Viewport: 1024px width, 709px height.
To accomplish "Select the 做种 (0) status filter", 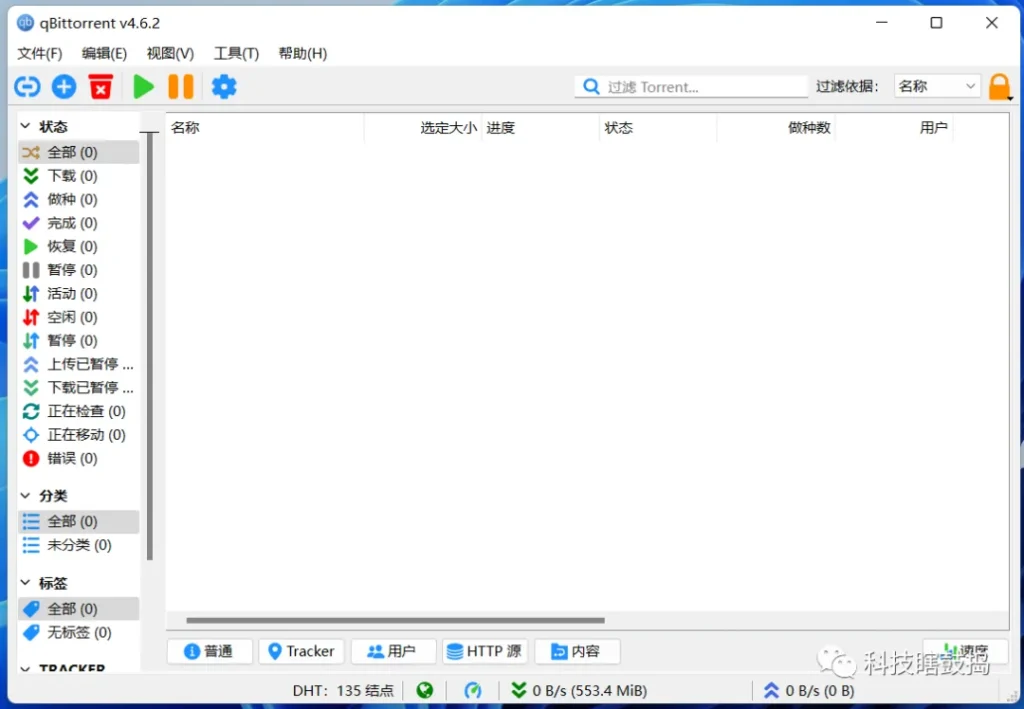I will coord(79,199).
